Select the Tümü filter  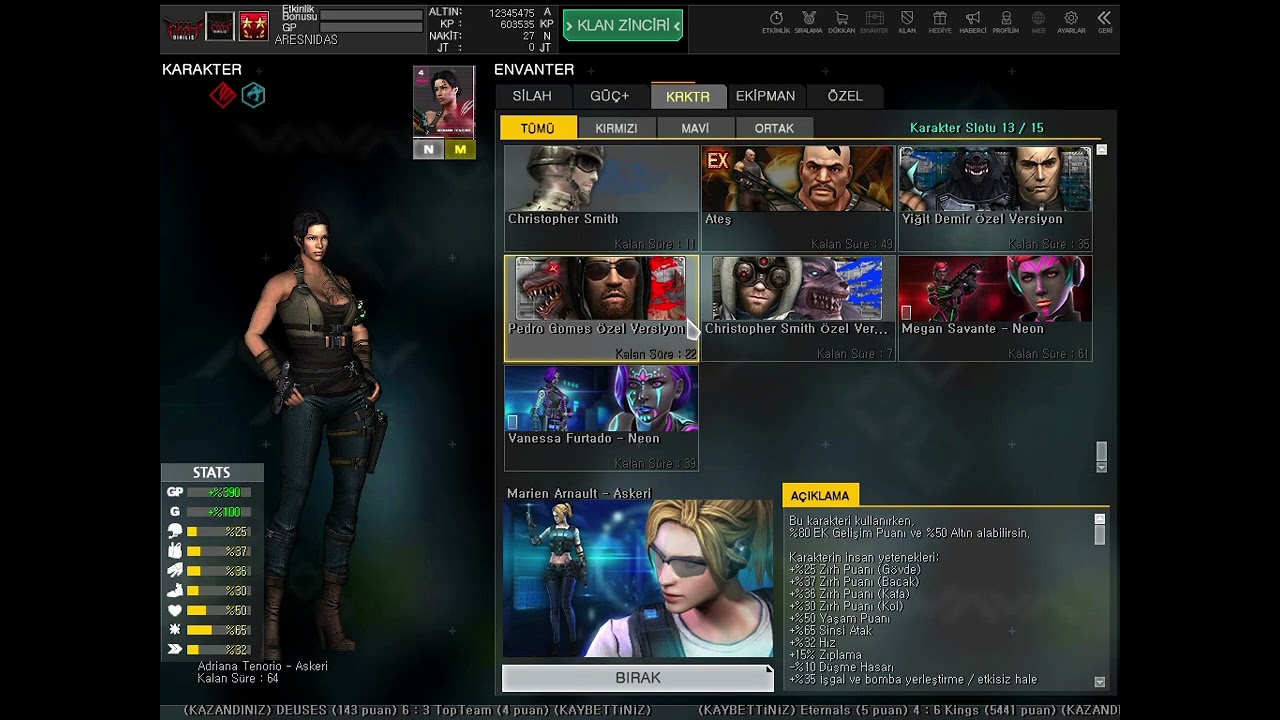tap(538, 128)
